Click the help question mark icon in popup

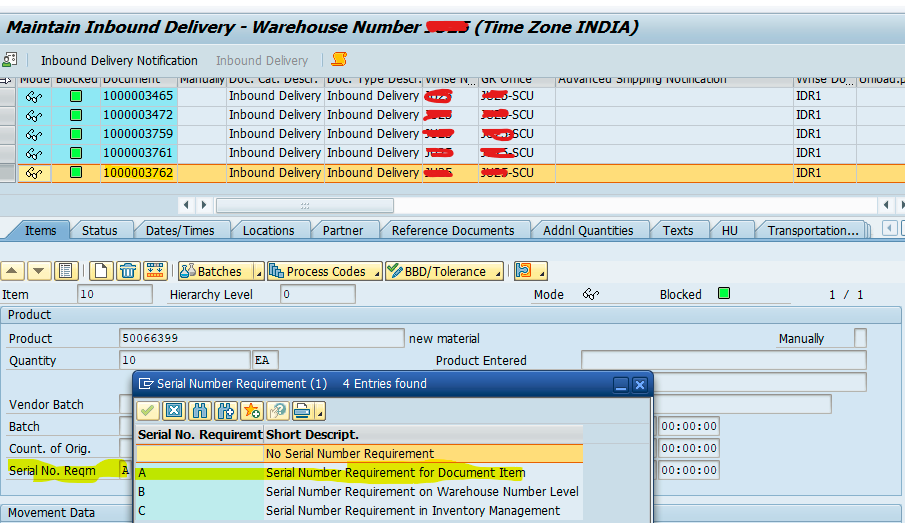coord(278,411)
